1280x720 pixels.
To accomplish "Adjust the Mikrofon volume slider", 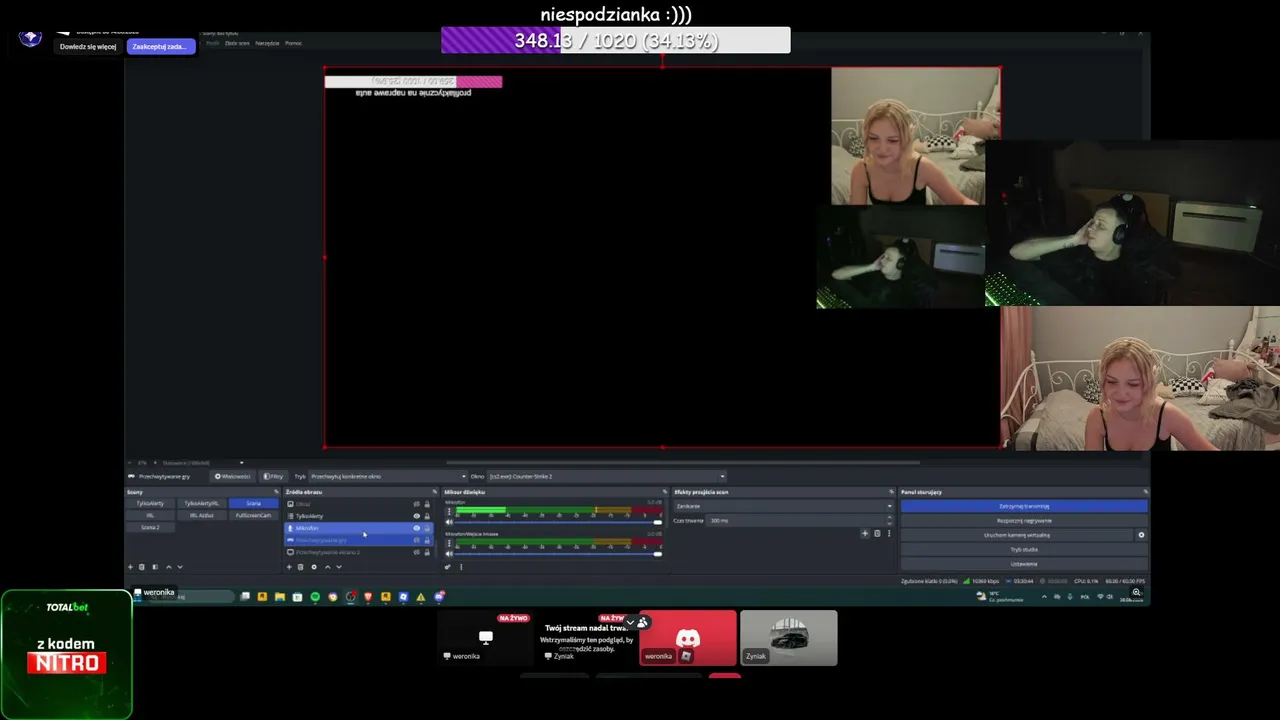I will [x=559, y=522].
